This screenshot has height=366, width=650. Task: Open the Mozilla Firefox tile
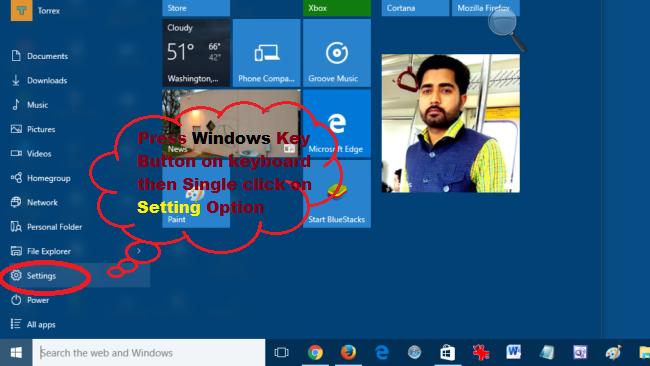485,8
